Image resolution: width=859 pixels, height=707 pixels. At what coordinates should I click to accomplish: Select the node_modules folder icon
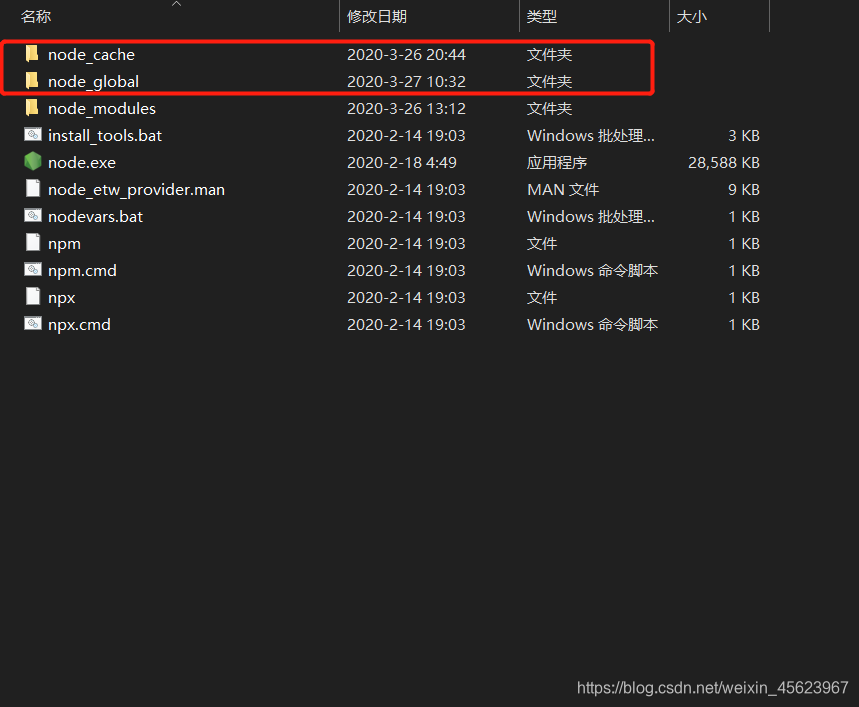click(32, 107)
